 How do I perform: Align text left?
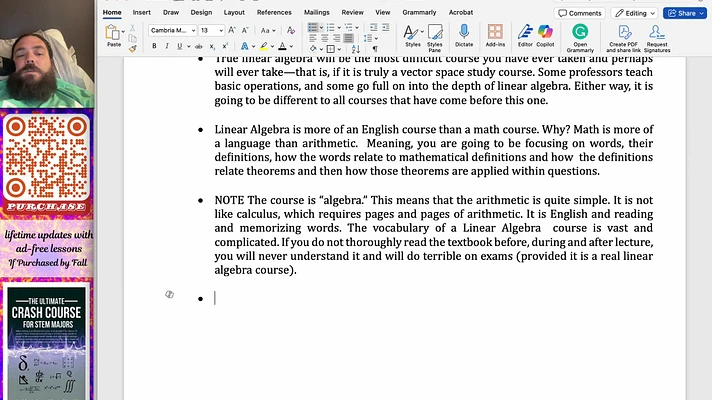(313, 38)
